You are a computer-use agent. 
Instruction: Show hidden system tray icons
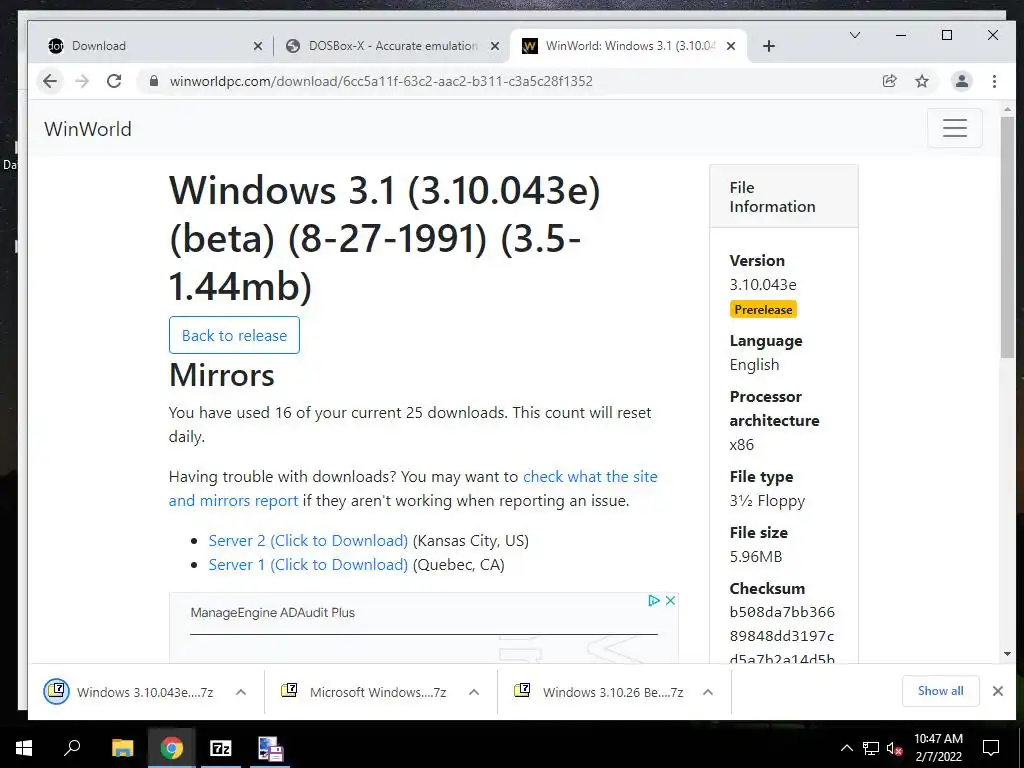click(x=846, y=748)
